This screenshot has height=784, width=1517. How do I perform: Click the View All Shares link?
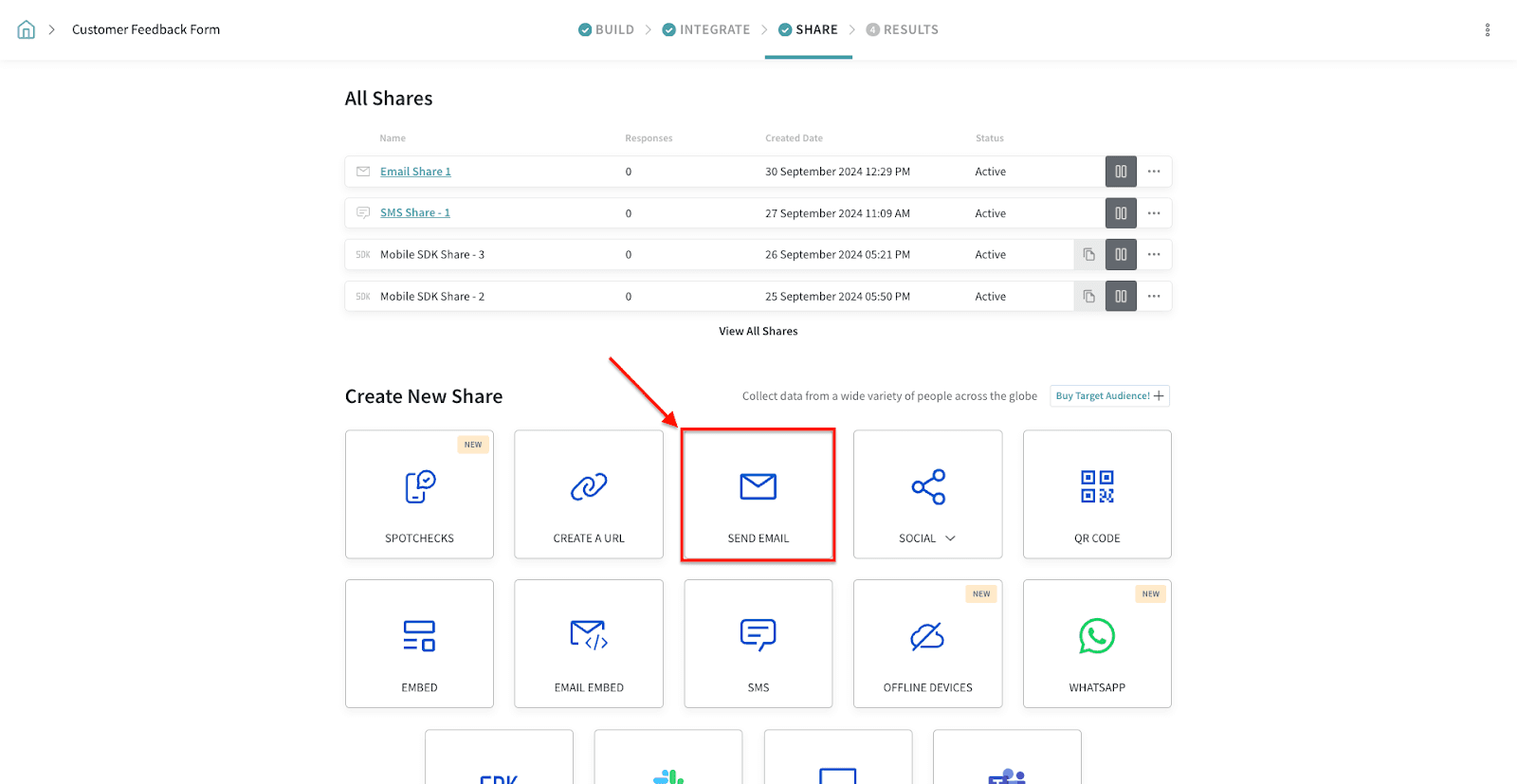tap(758, 331)
